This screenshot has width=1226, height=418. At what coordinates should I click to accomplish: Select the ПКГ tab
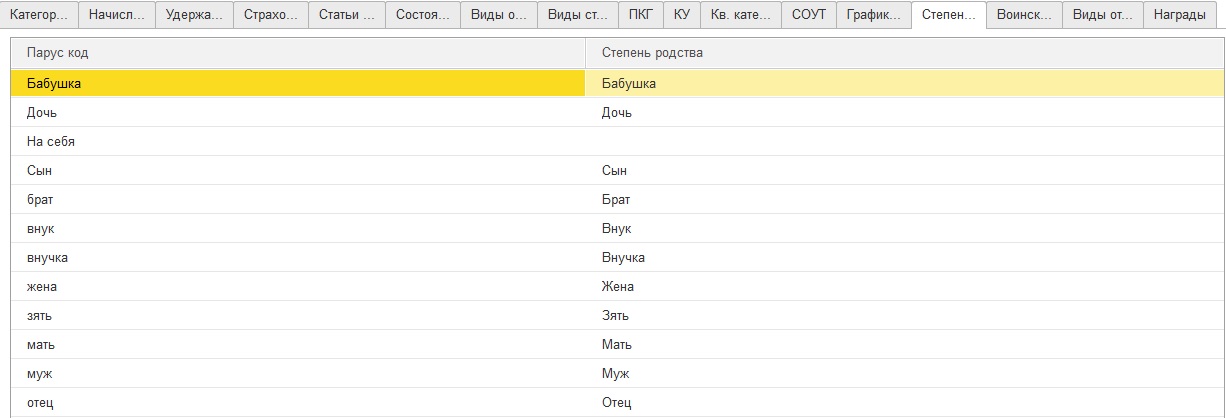coord(638,15)
